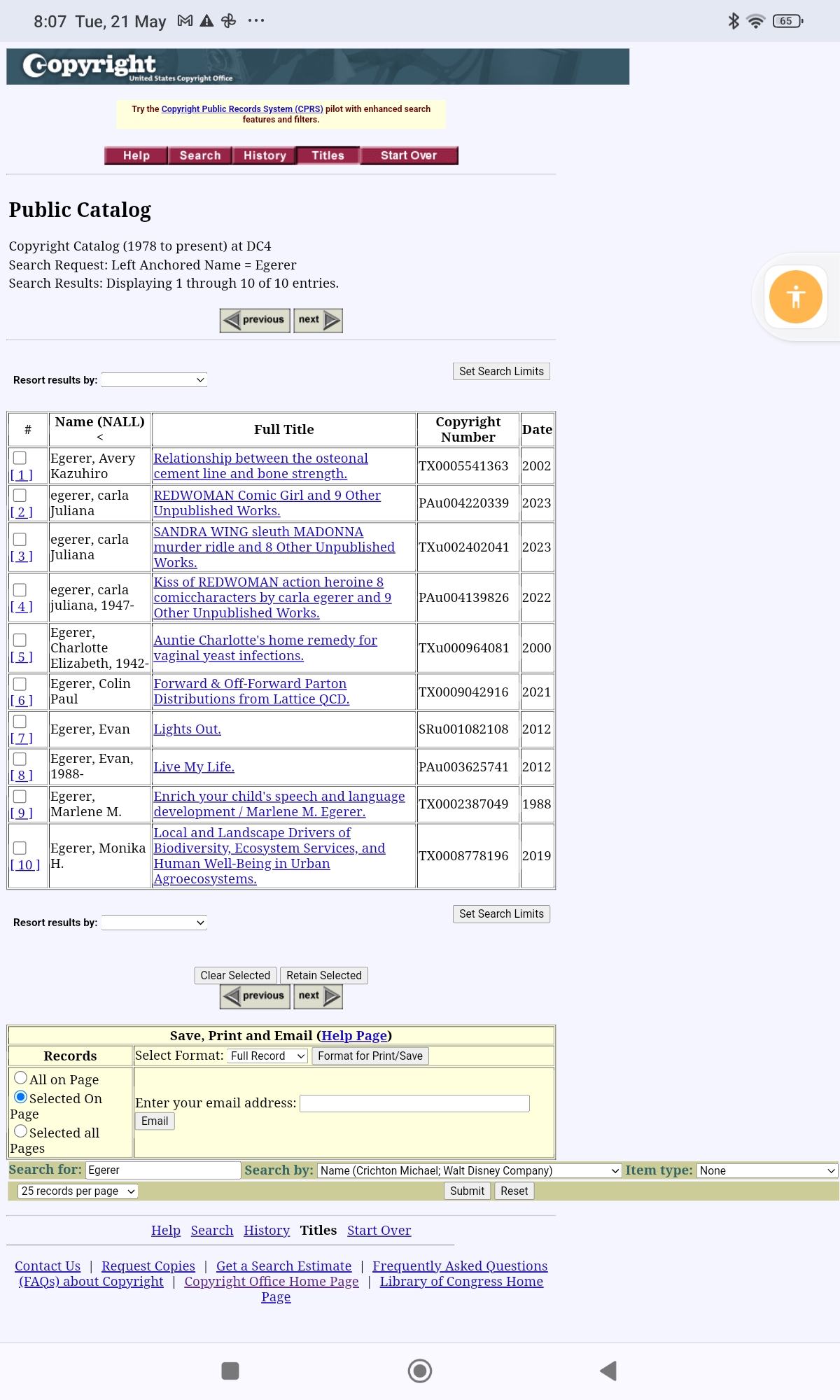Screen dimensions: 840x1400
Task: Check the Lights Out row checkbox
Action: pos(20,721)
